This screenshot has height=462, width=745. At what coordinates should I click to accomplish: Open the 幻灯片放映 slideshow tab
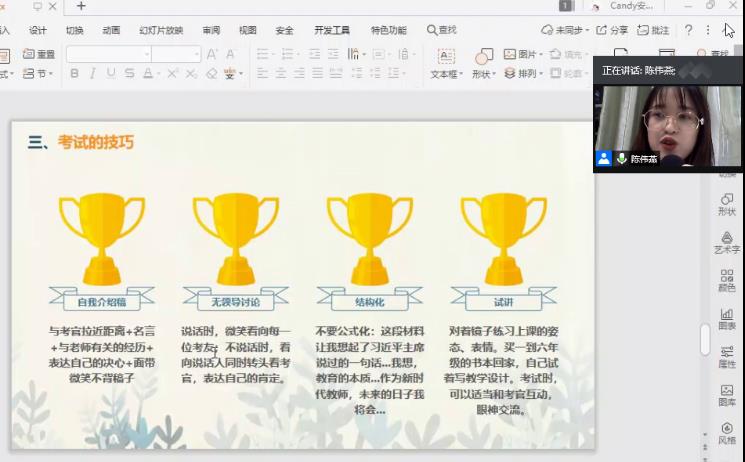click(161, 30)
